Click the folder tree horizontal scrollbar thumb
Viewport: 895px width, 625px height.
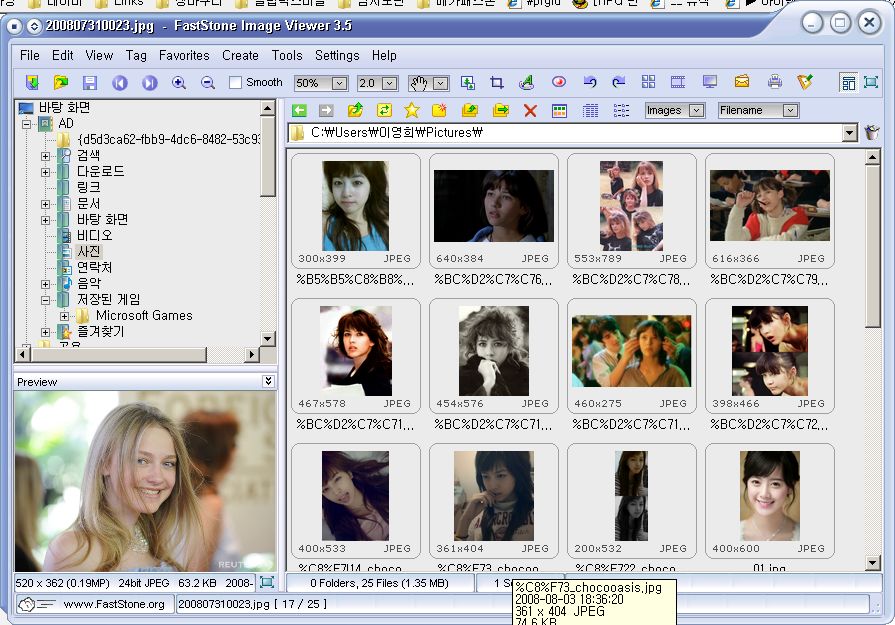click(119, 354)
